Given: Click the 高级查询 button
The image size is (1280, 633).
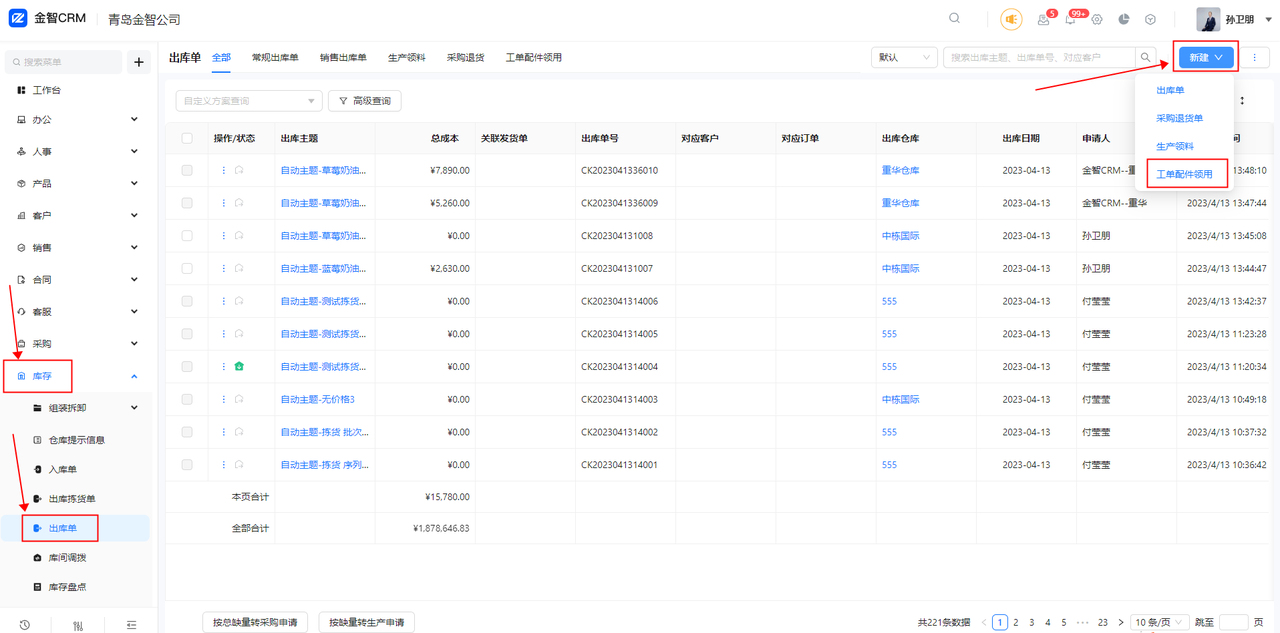Looking at the screenshot, I should point(365,101).
